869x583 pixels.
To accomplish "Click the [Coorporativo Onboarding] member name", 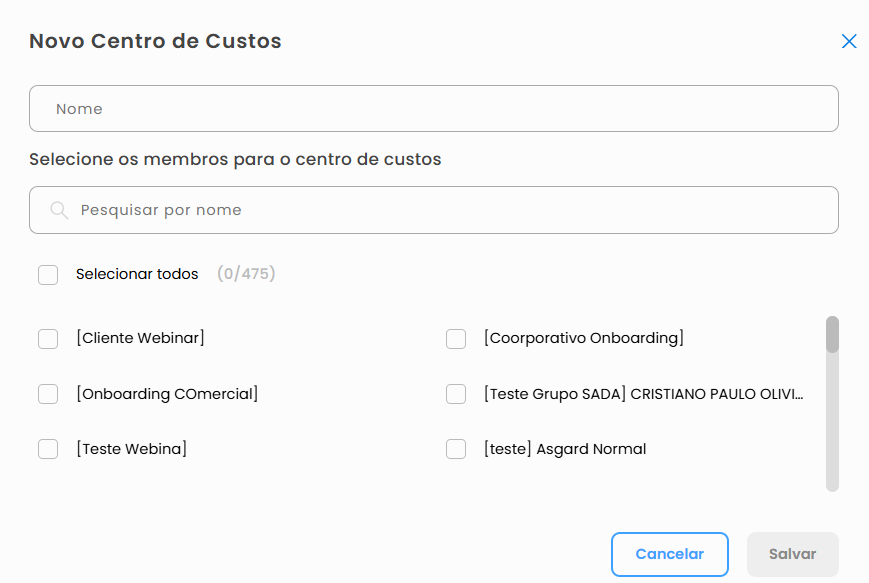I will click(x=584, y=338).
